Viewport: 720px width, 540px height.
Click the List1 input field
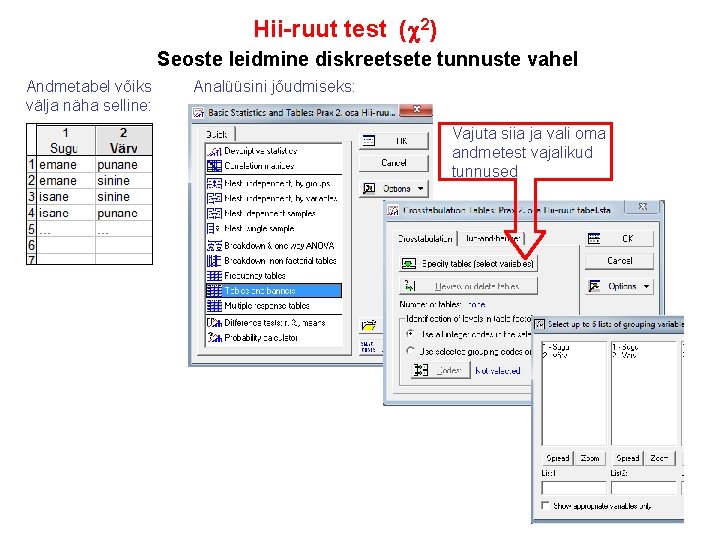[574, 488]
